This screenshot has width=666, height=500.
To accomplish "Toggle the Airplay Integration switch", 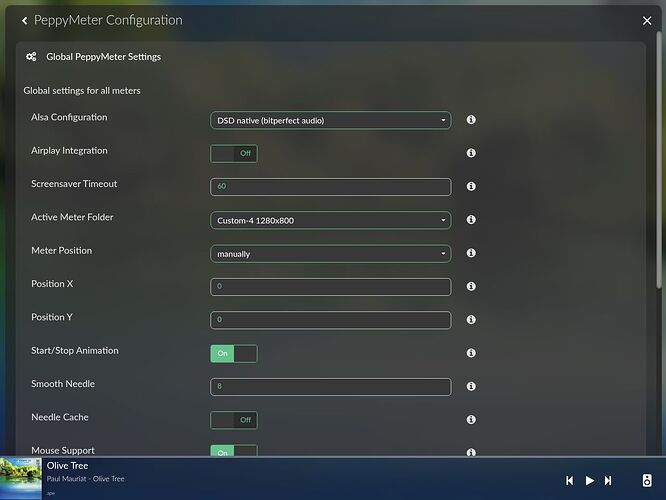I will click(234, 153).
